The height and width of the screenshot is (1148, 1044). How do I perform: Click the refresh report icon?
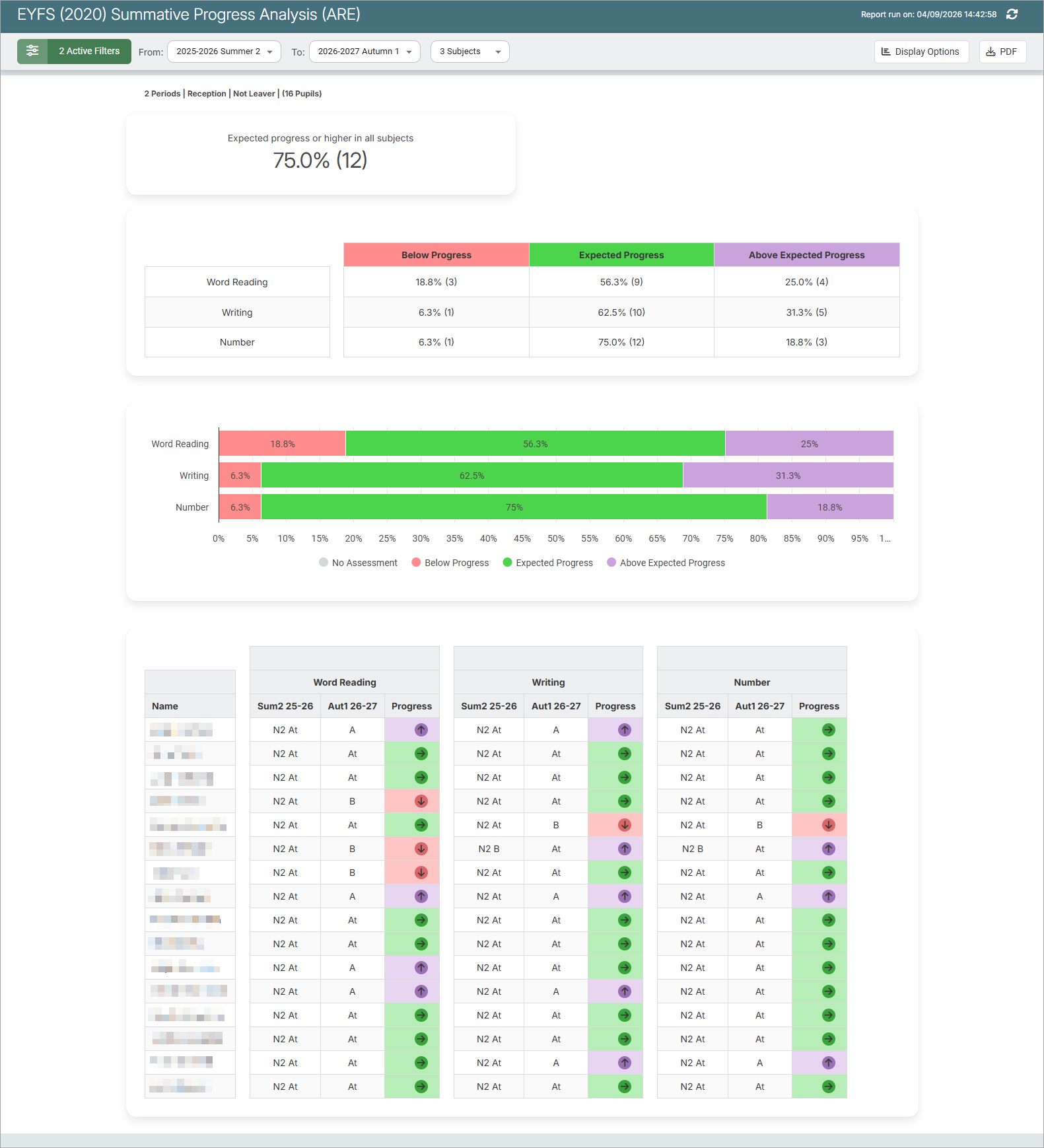[x=1012, y=15]
